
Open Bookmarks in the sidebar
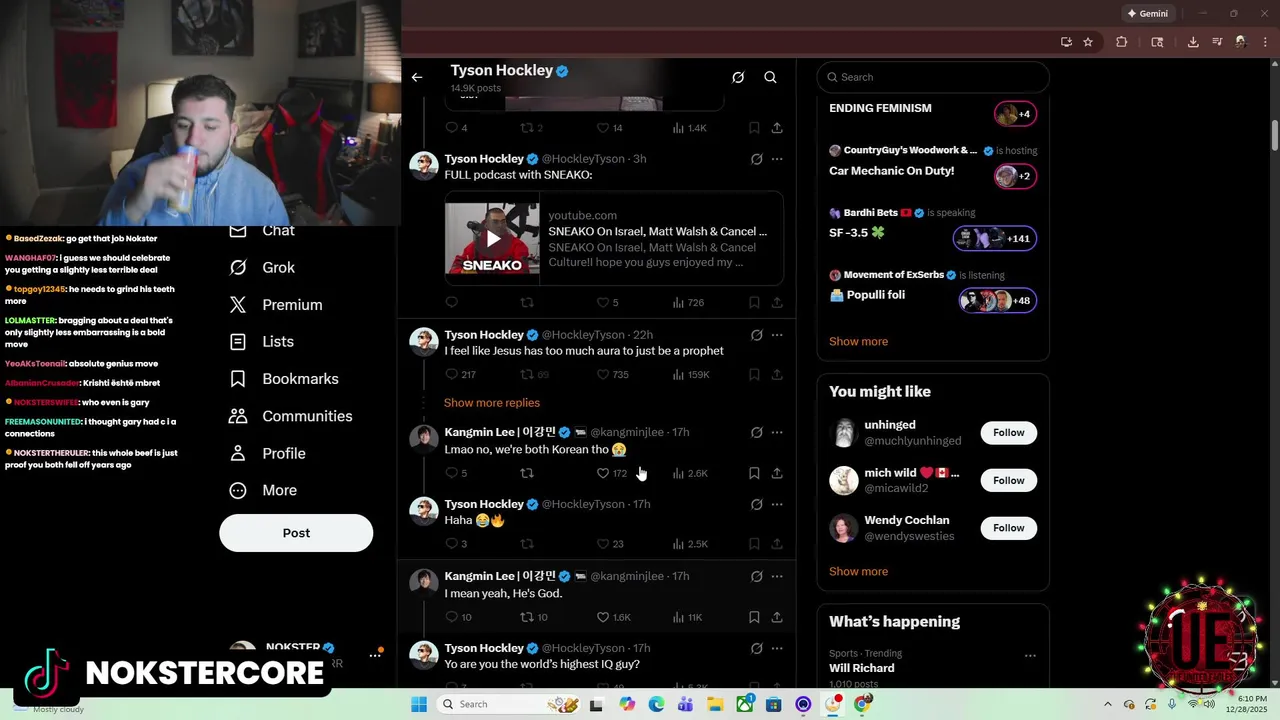[x=284, y=378]
